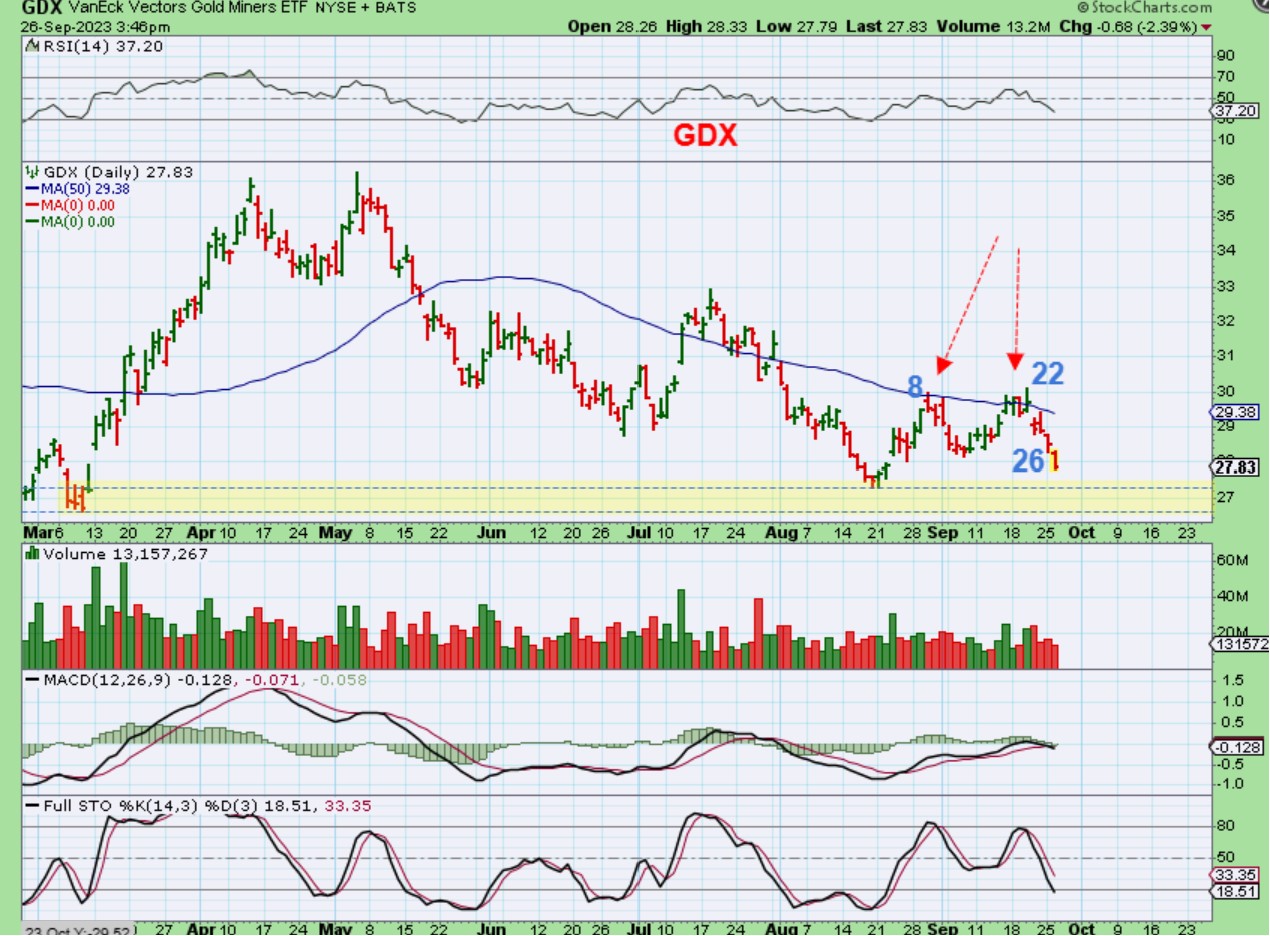
Task: Click the MACD(12,26,9) indicator legend
Action: [106, 680]
